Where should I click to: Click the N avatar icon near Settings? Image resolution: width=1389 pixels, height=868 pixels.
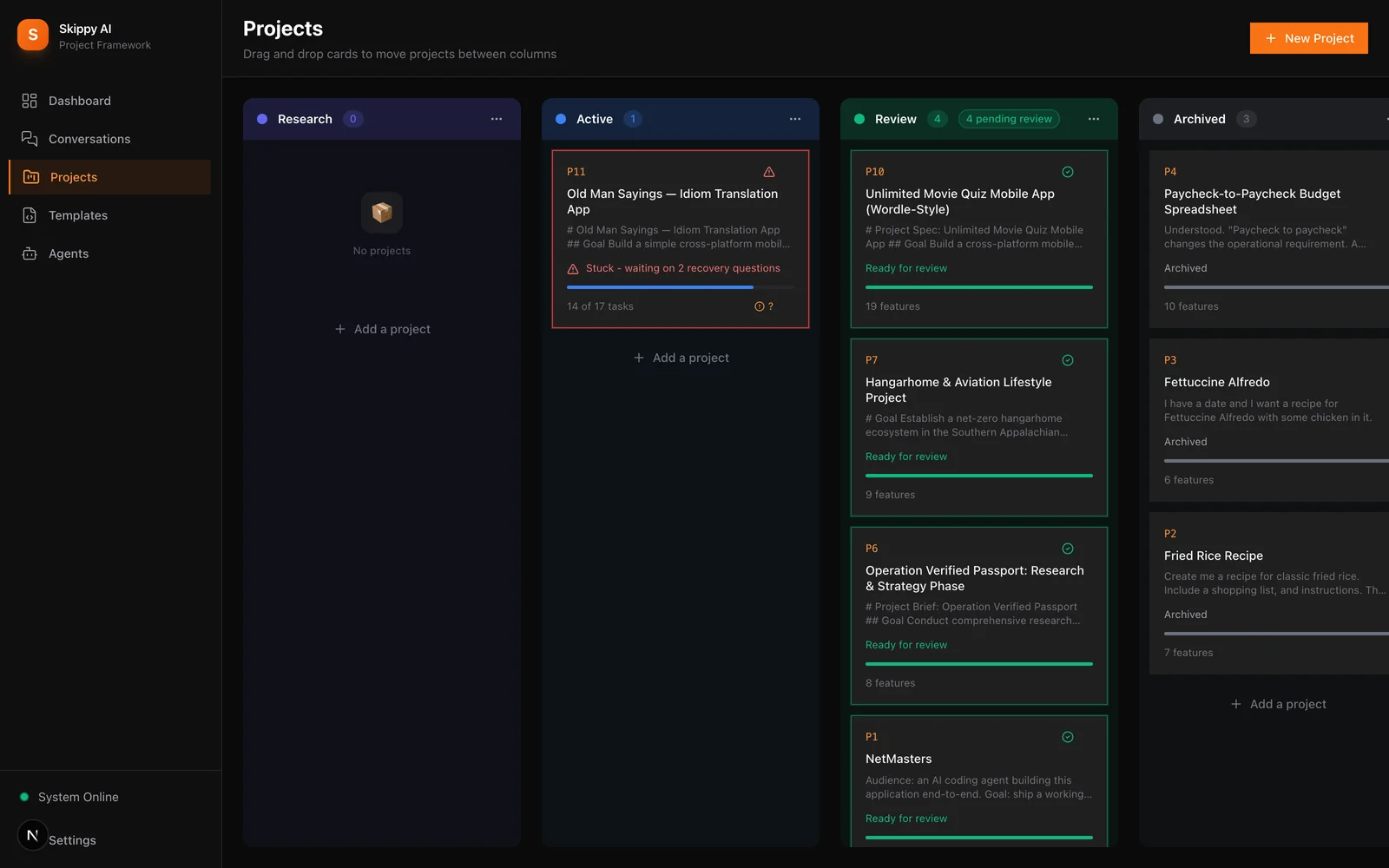coord(32,835)
